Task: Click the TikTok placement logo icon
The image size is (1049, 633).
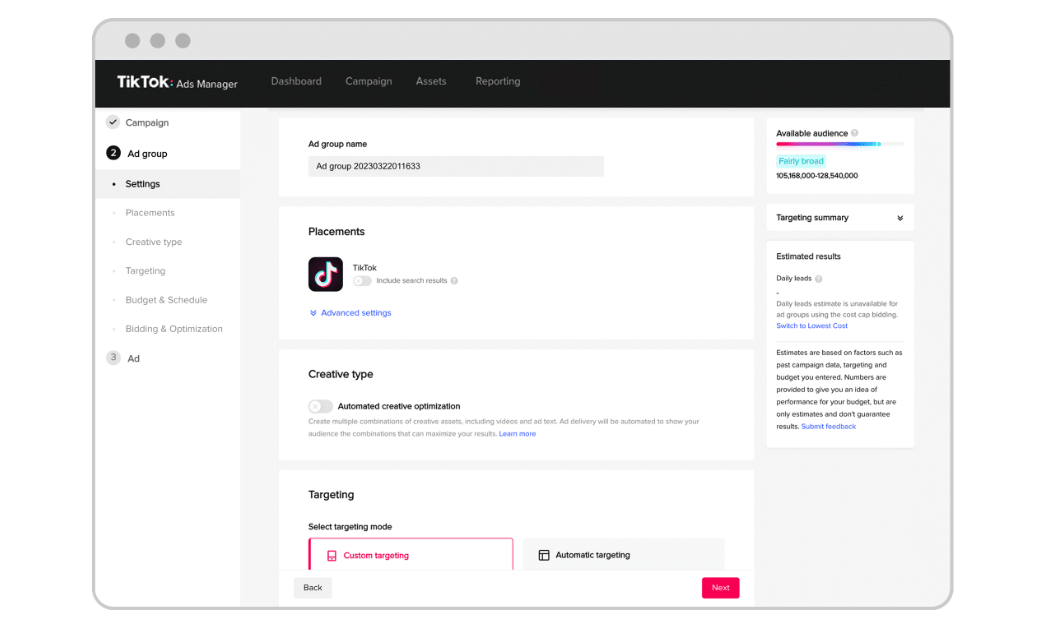Action: point(324,273)
